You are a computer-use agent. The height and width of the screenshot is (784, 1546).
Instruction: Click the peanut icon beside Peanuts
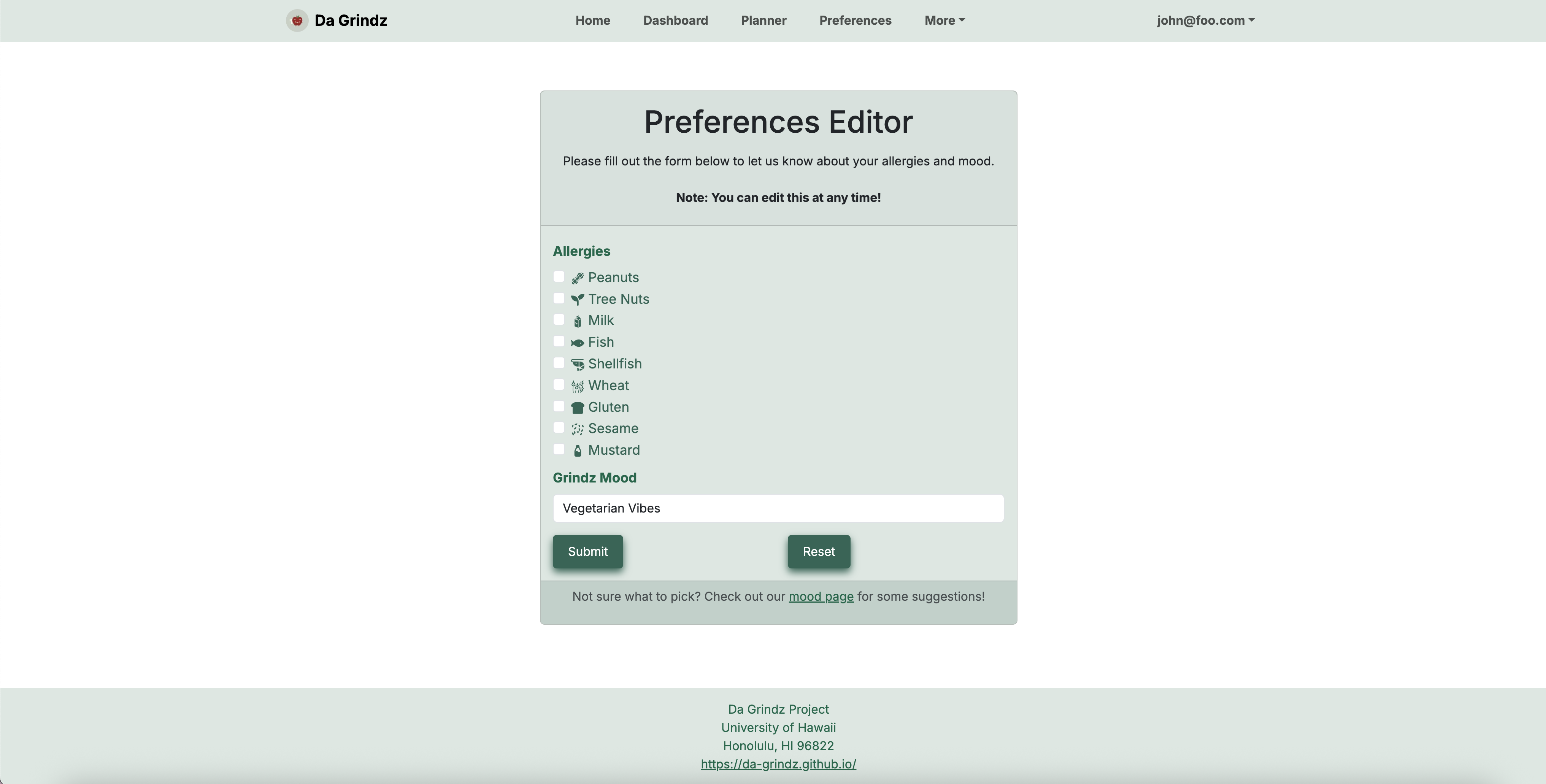click(577, 278)
